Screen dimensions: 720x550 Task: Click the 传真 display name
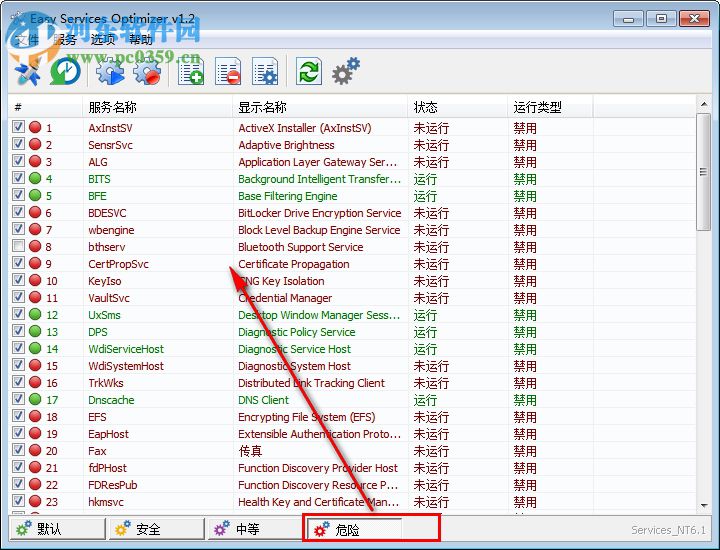pos(250,451)
